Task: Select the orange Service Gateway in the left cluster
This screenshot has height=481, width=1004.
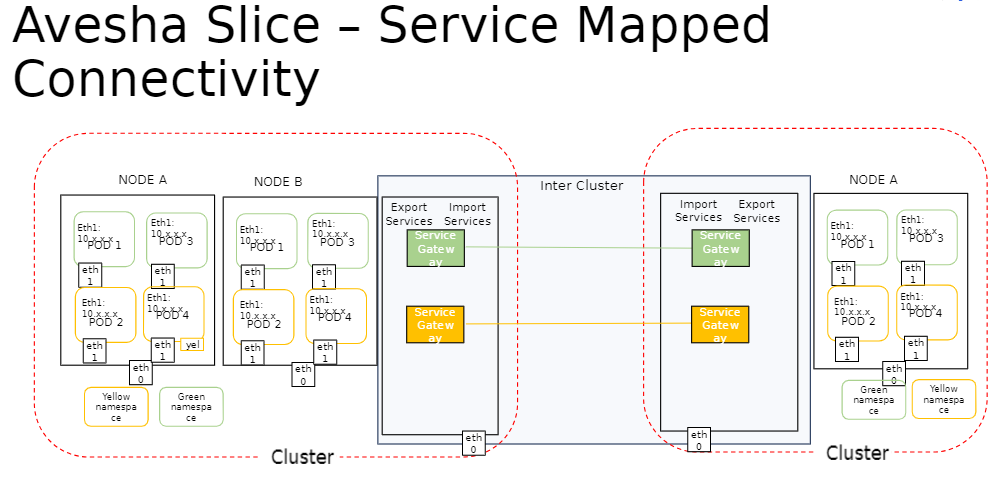Action: 435,324
